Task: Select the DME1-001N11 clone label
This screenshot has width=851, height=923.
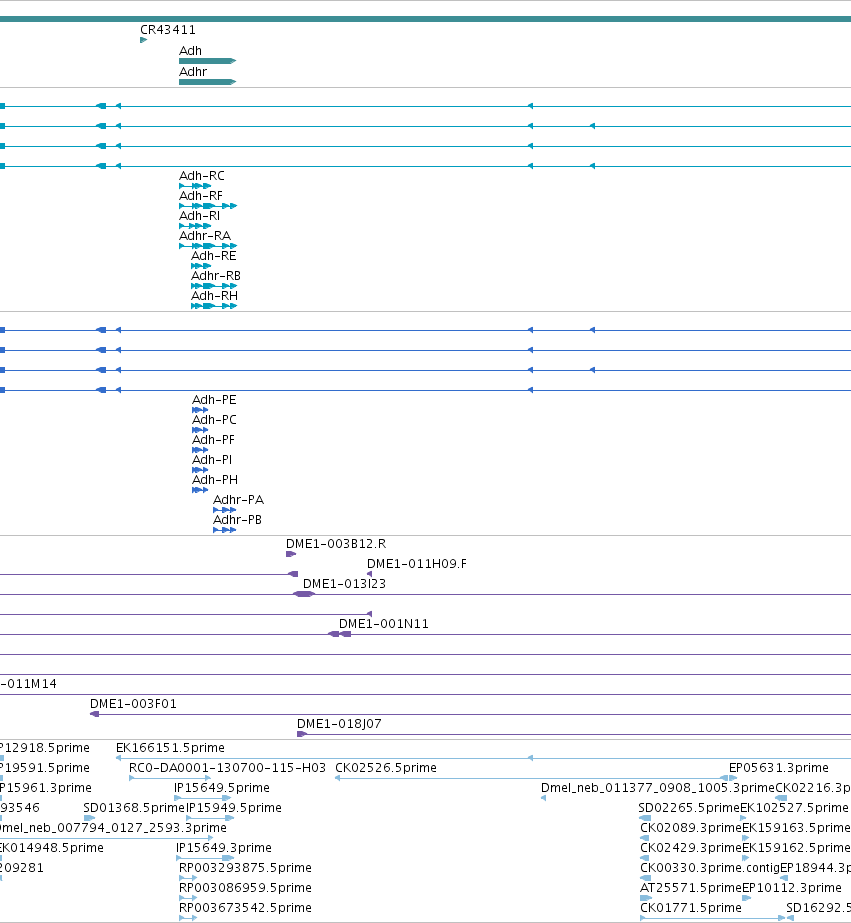Action: click(x=384, y=623)
